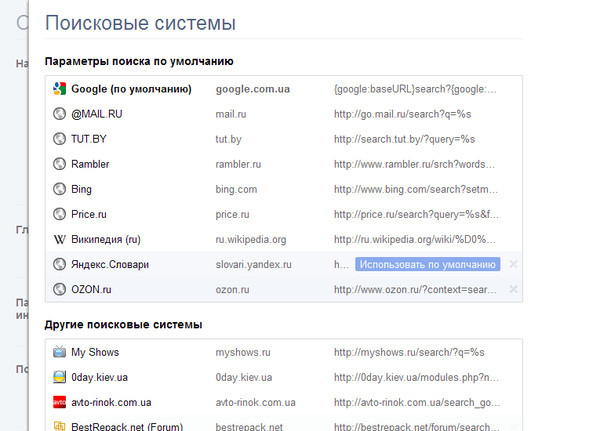This screenshot has height=431, width=600.
Task: Select the @MAIL.RU engine name
Action: pos(97,114)
